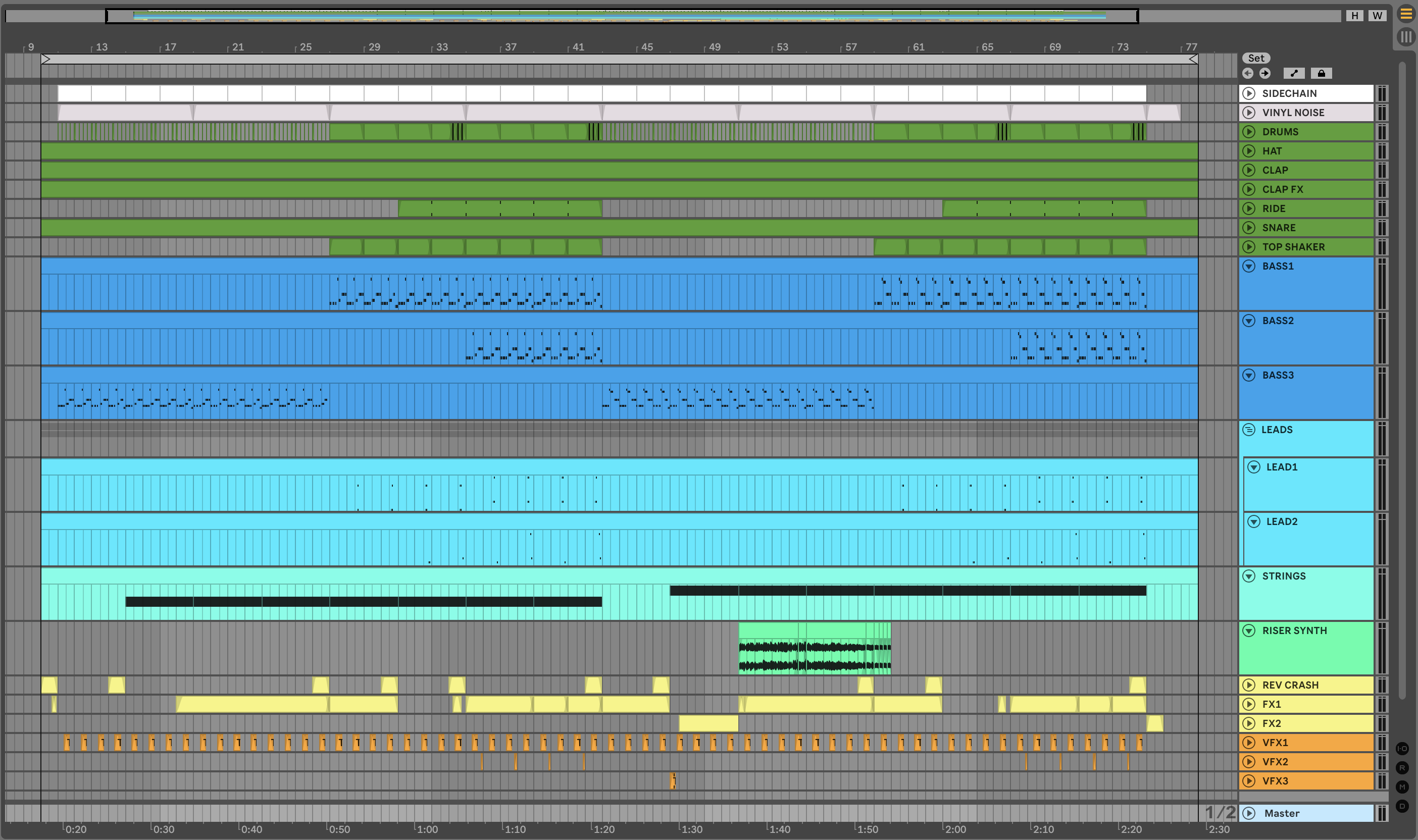Toggle the I-O section visibility
This screenshot has width=1418, height=840.
coord(1402,749)
